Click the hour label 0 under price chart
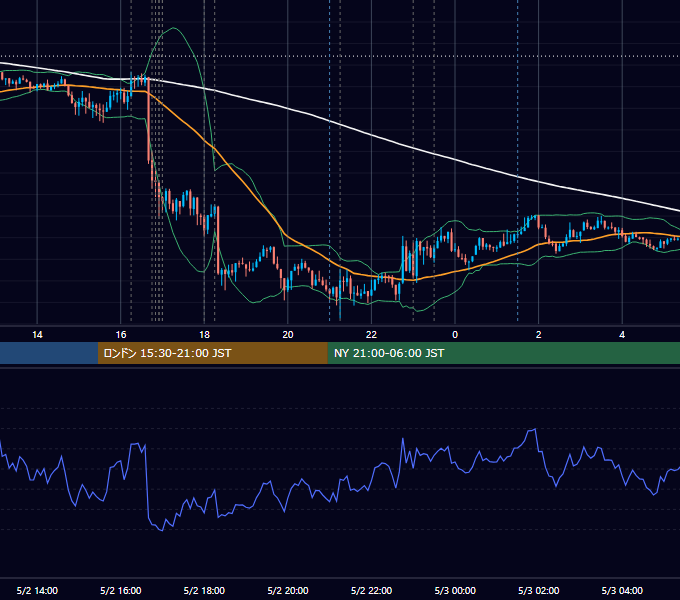This screenshot has height=600, width=680. point(455,335)
